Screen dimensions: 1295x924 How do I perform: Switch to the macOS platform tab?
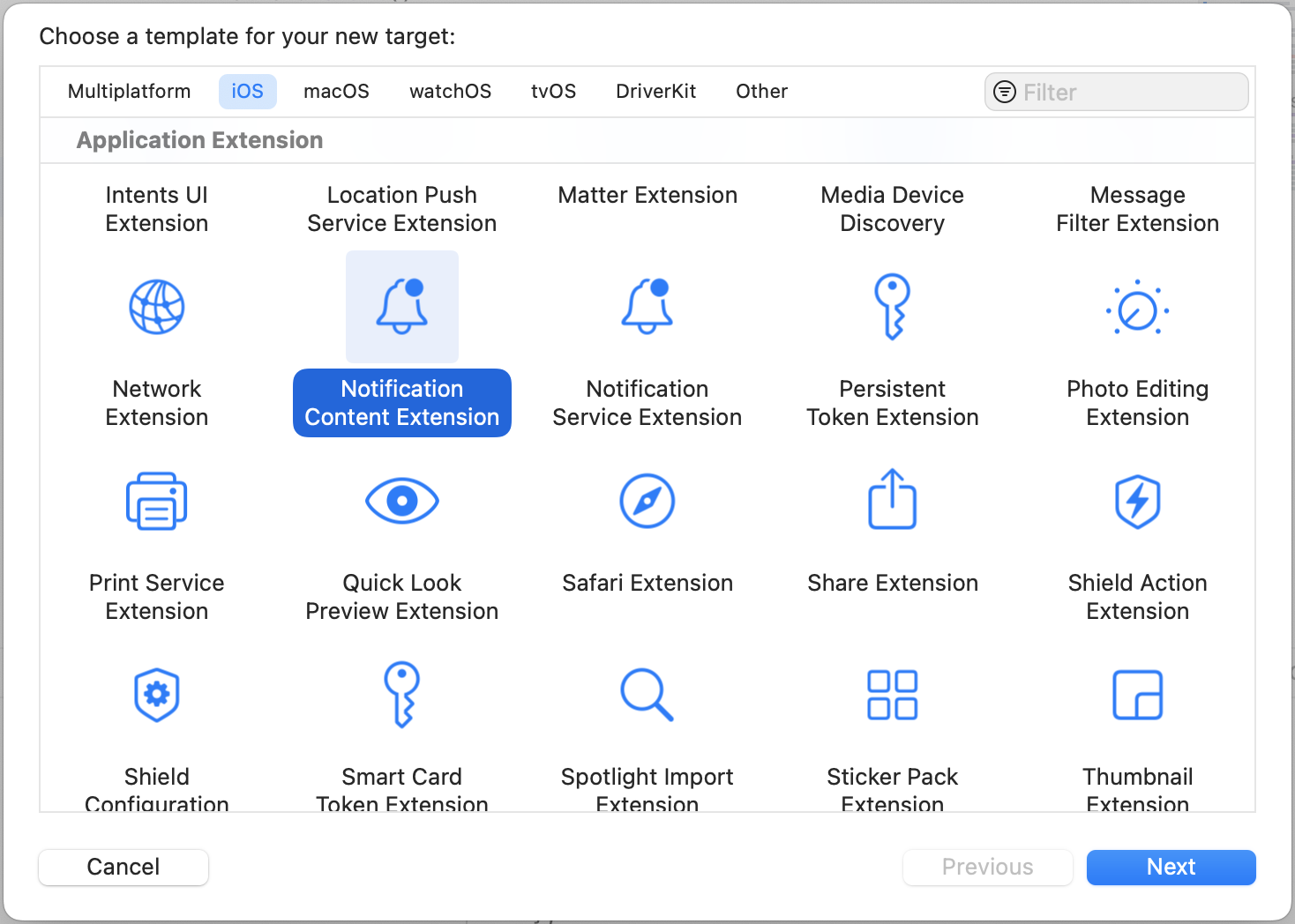tap(336, 92)
